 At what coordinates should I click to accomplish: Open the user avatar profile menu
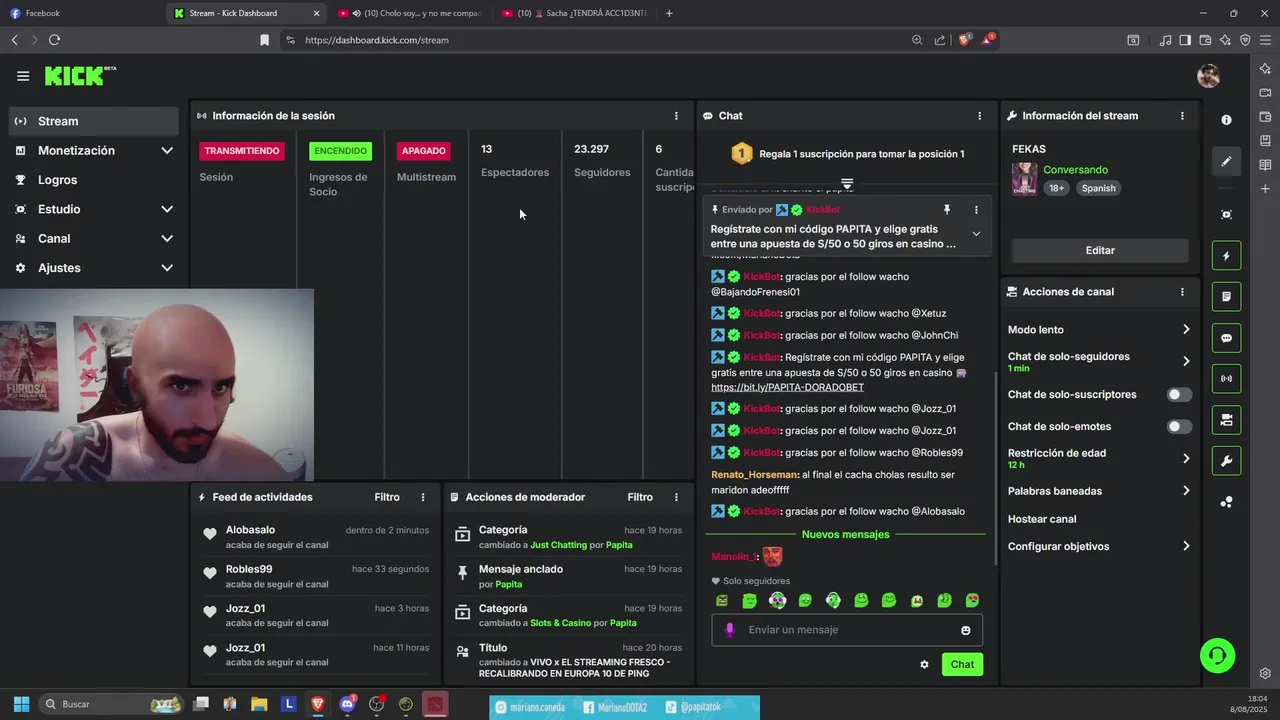[1208, 76]
